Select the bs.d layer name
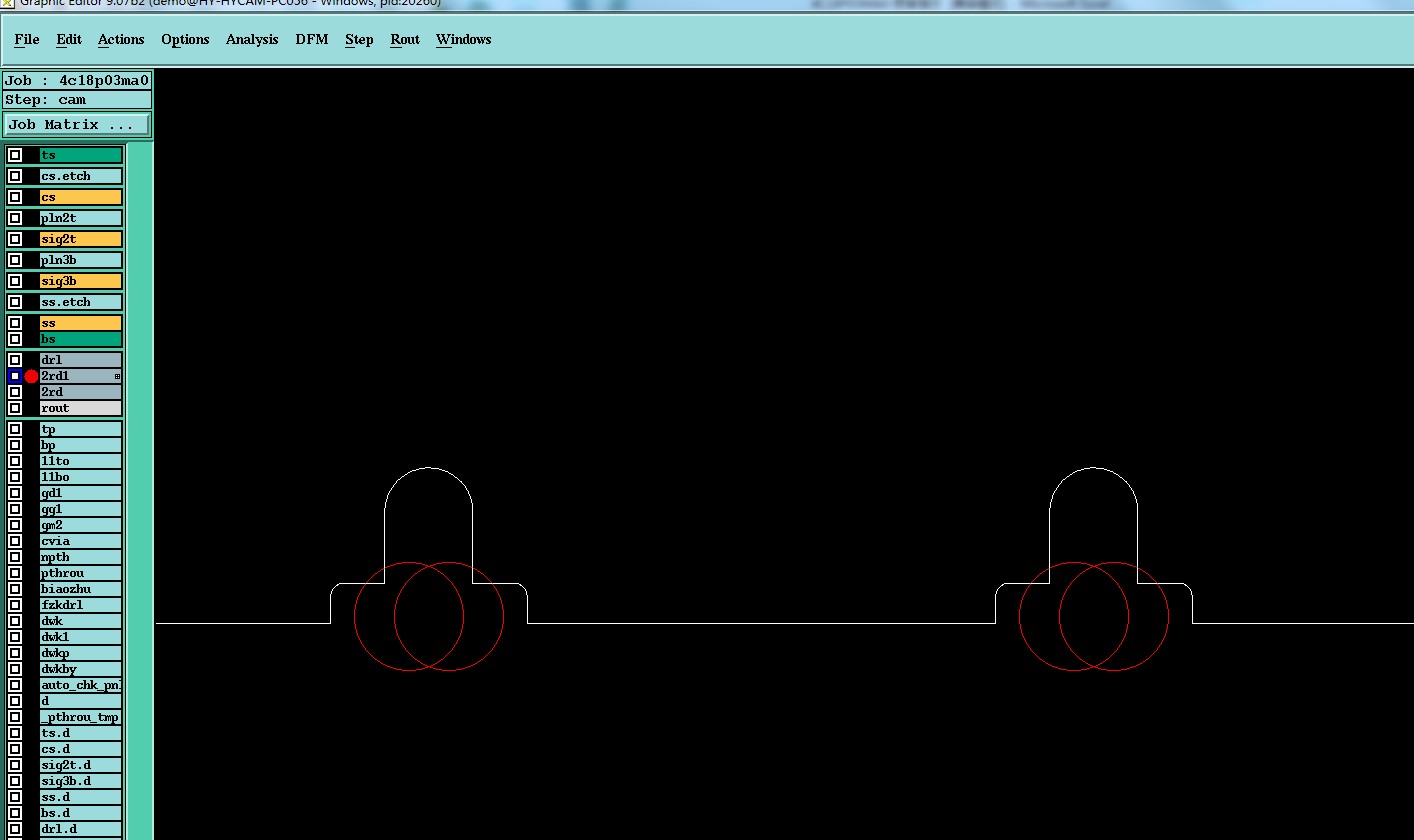 tap(80, 813)
